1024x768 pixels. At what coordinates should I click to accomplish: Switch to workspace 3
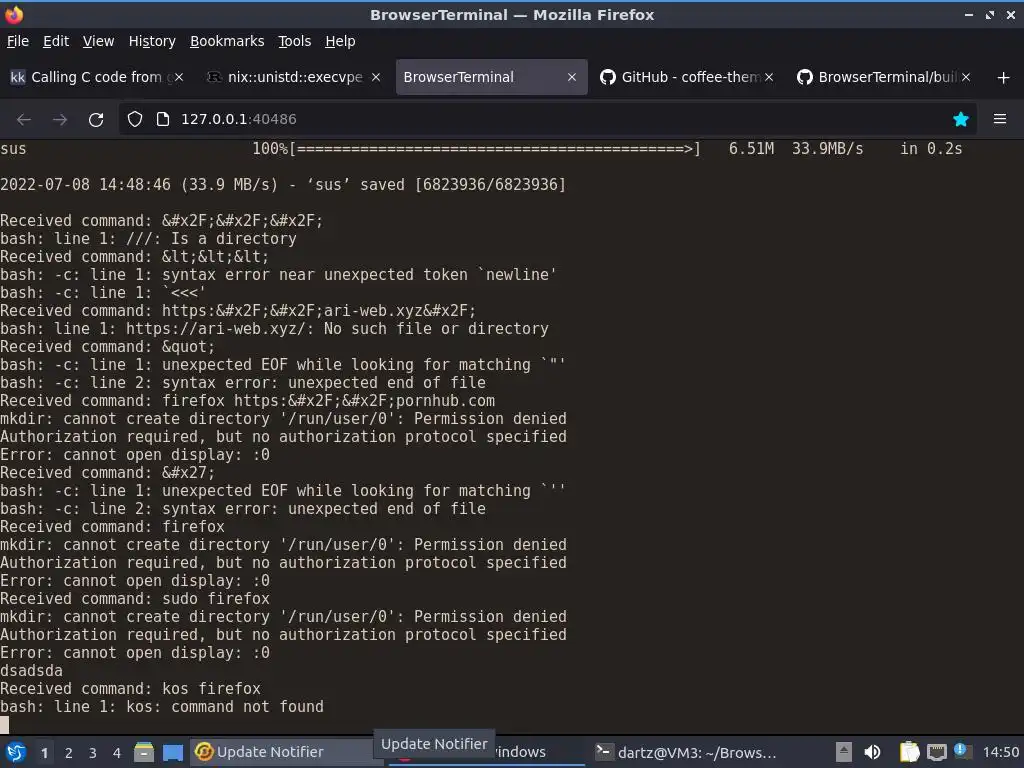pos(93,753)
